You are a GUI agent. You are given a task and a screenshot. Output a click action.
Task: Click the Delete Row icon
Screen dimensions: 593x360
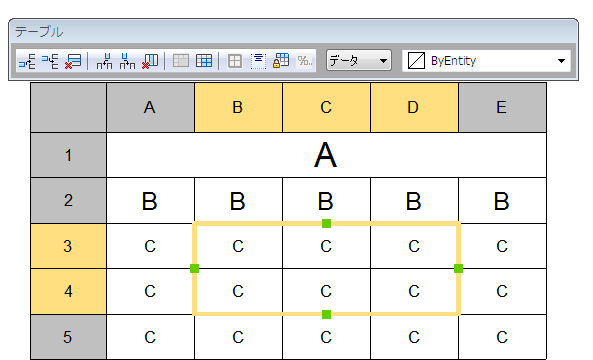point(73,61)
